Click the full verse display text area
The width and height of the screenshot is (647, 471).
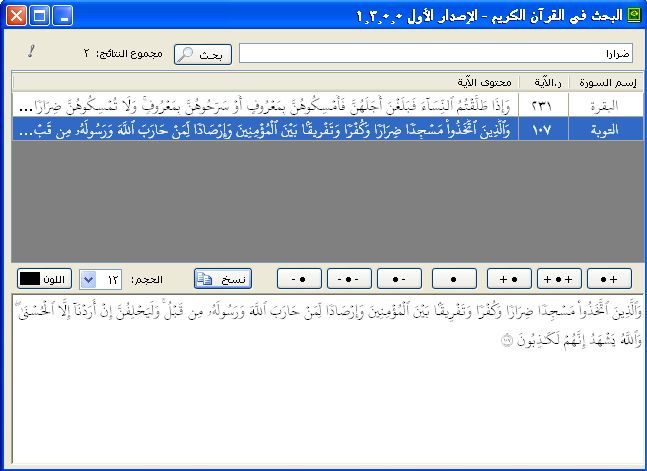coord(328,379)
